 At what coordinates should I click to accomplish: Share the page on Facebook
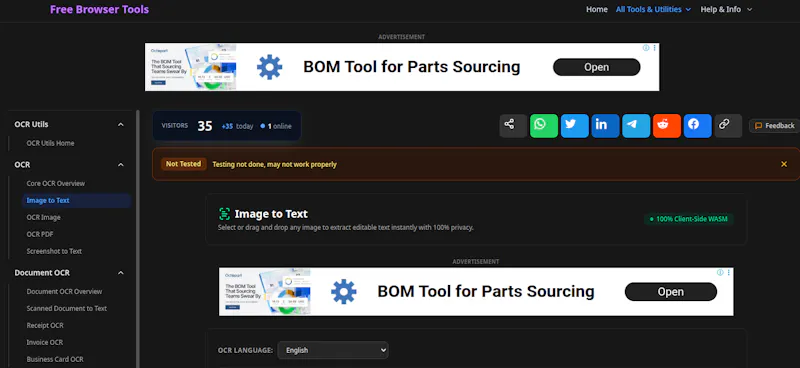(x=697, y=126)
